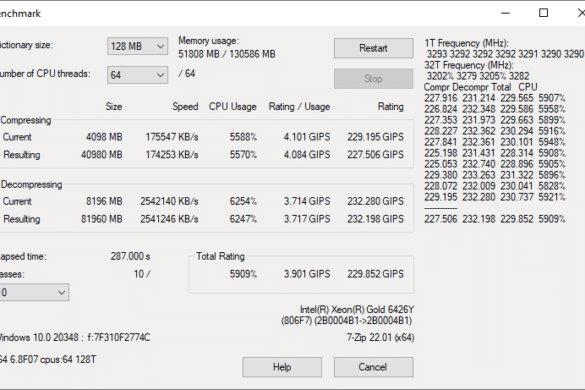Click compressing current speed 175547 KB/s
Screen dimensions: 585x390
point(172,137)
